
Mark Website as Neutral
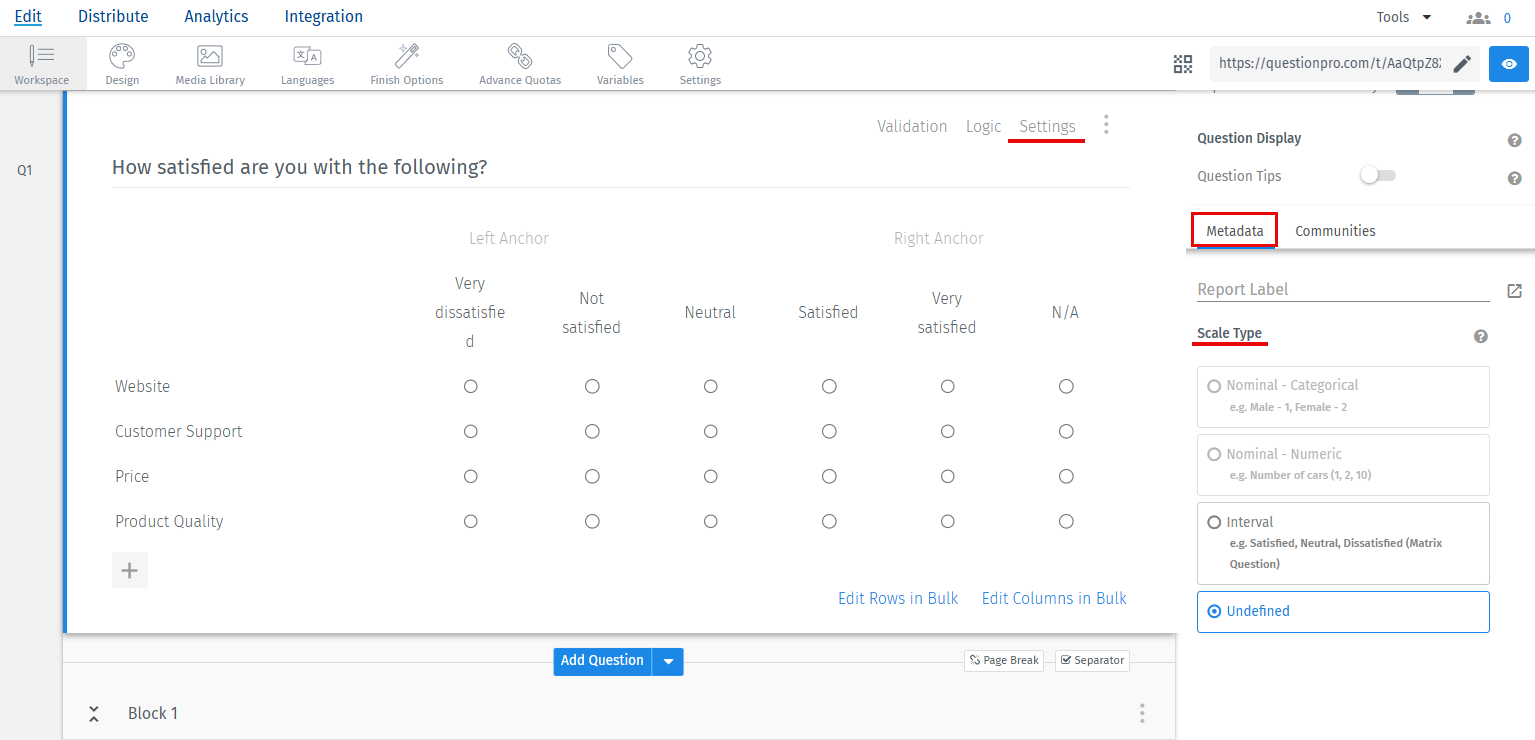710,386
